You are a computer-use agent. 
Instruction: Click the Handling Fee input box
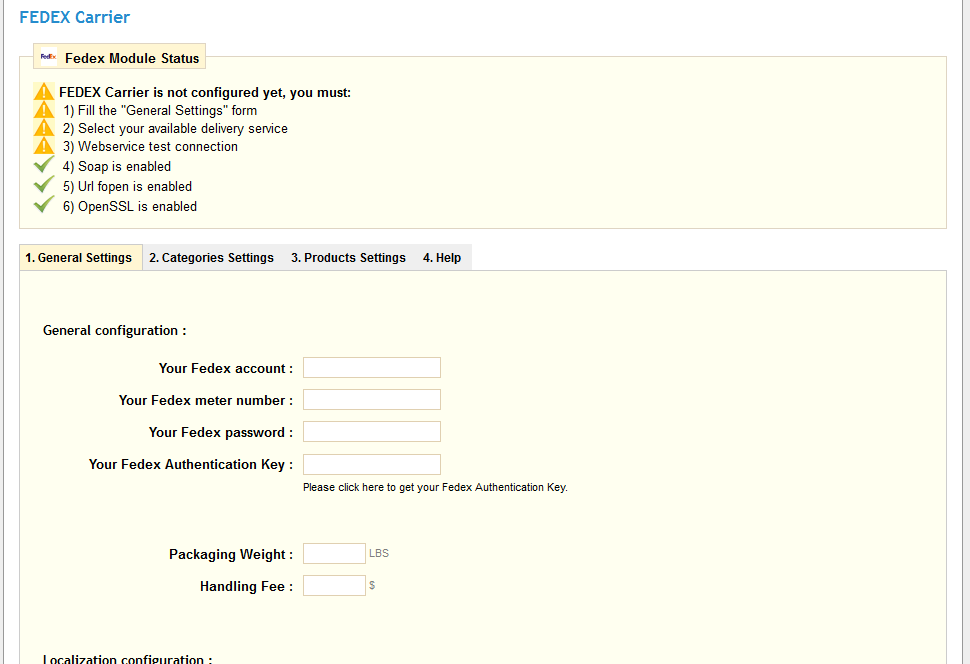pyautogui.click(x=334, y=586)
